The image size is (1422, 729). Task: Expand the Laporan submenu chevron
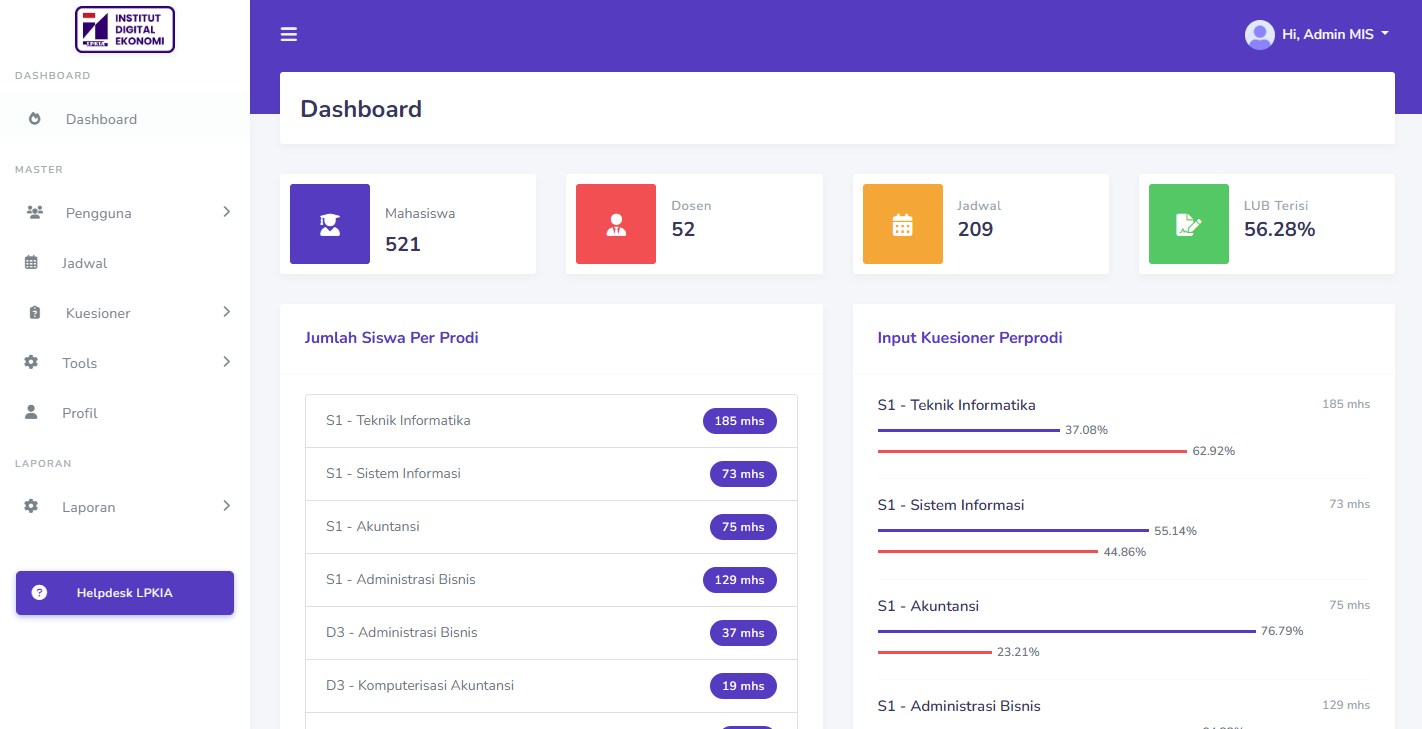click(x=226, y=506)
